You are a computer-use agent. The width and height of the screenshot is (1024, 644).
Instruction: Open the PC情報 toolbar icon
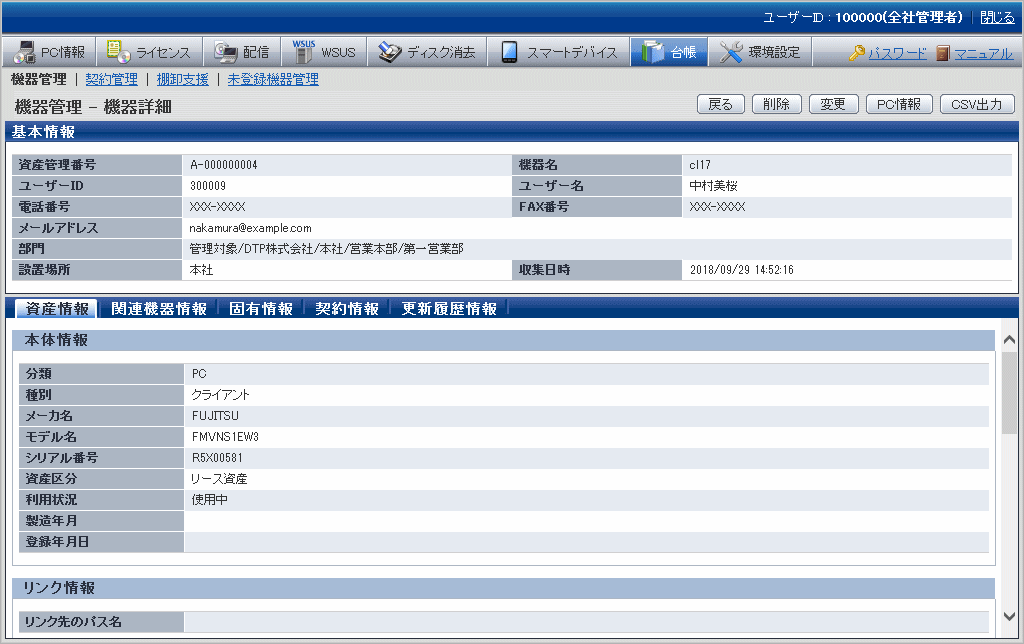25,53
